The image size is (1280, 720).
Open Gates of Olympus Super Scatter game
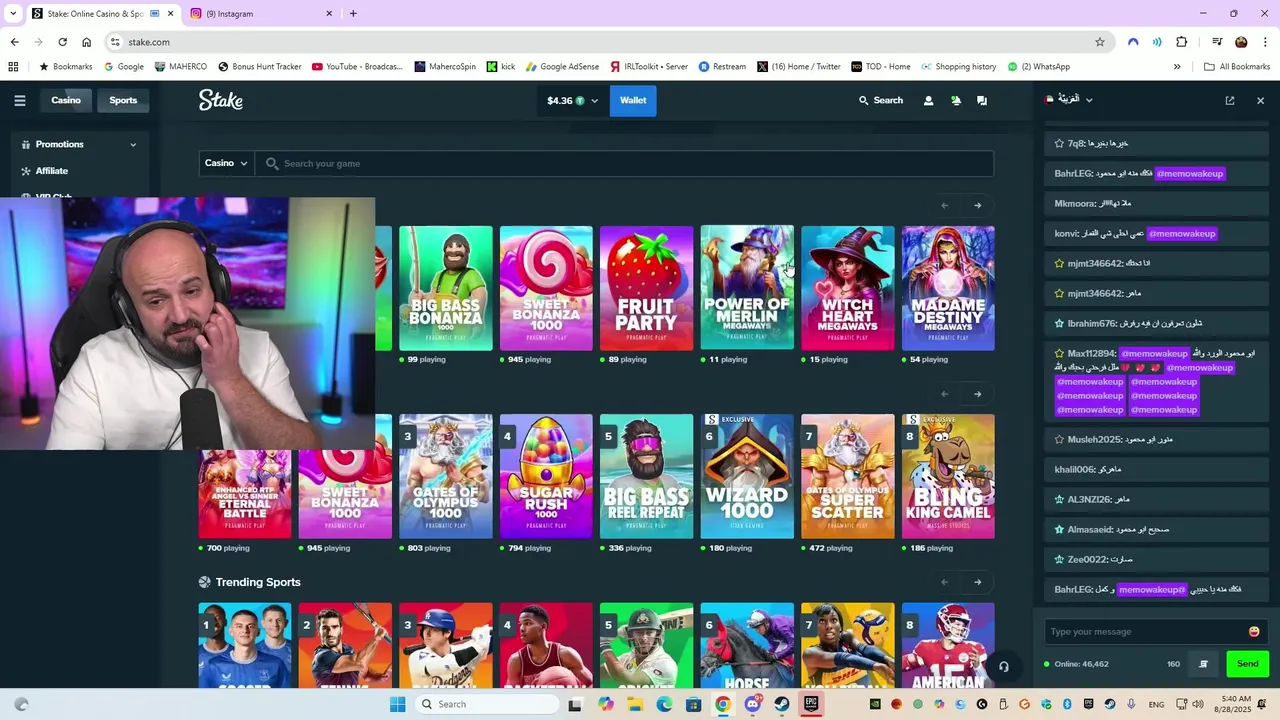848,476
